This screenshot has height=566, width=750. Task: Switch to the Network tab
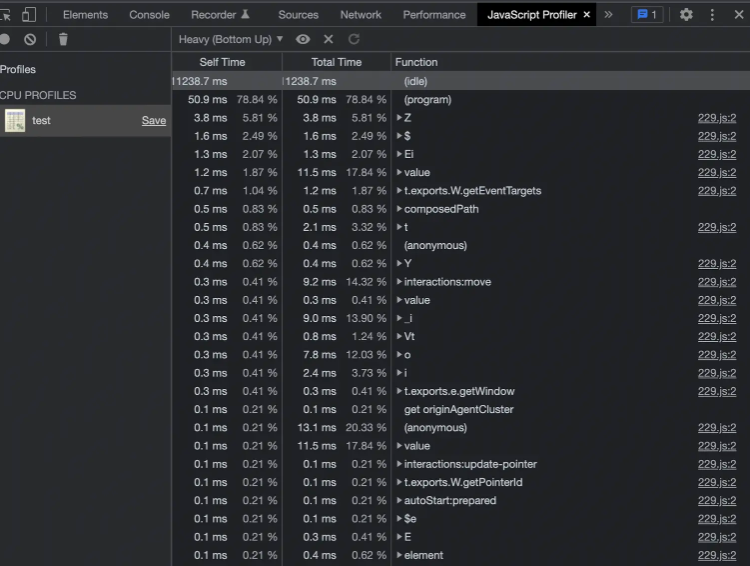pyautogui.click(x=360, y=15)
